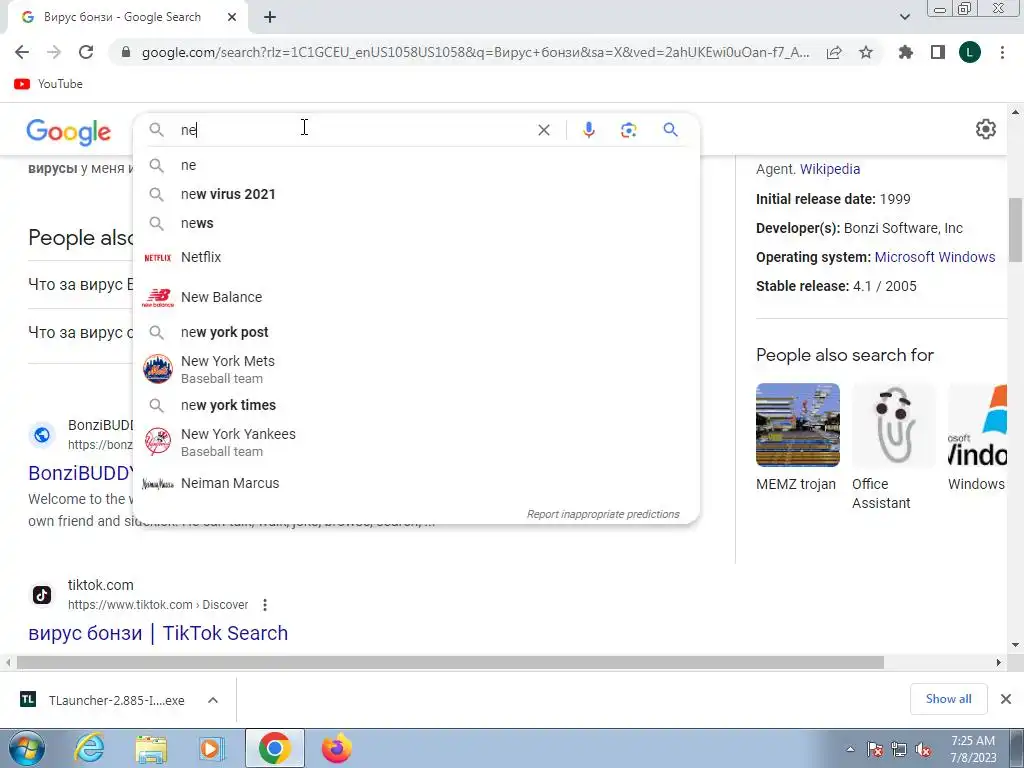Image resolution: width=1024 pixels, height=768 pixels.
Task: Show hidden system tray icons
Action: (x=850, y=749)
